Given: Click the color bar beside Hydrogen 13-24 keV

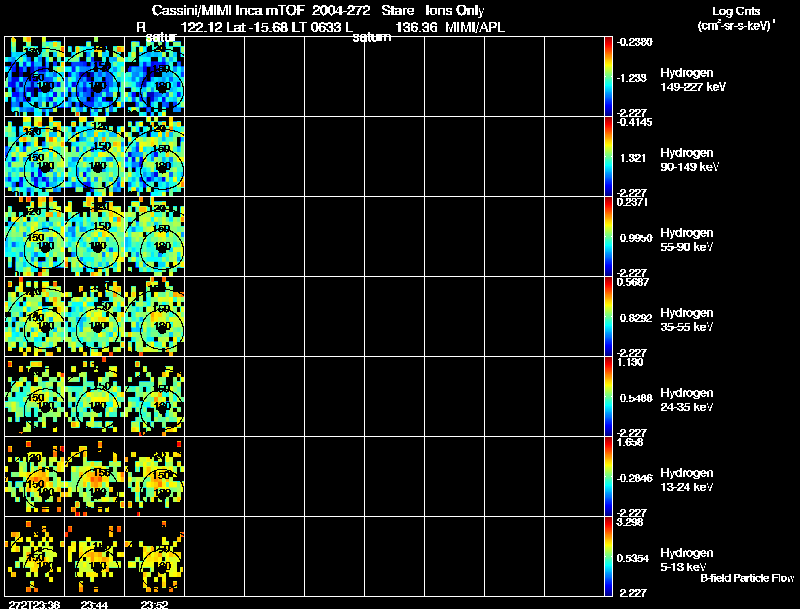Looking at the screenshot, I should pos(608,477).
